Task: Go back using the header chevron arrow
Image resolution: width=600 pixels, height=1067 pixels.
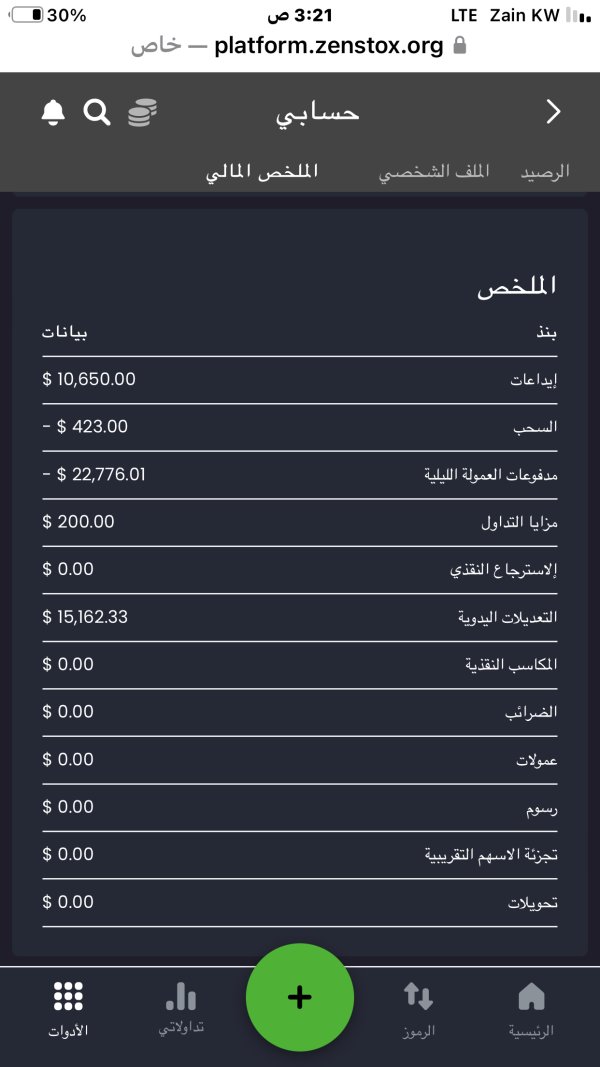Action: click(x=554, y=112)
